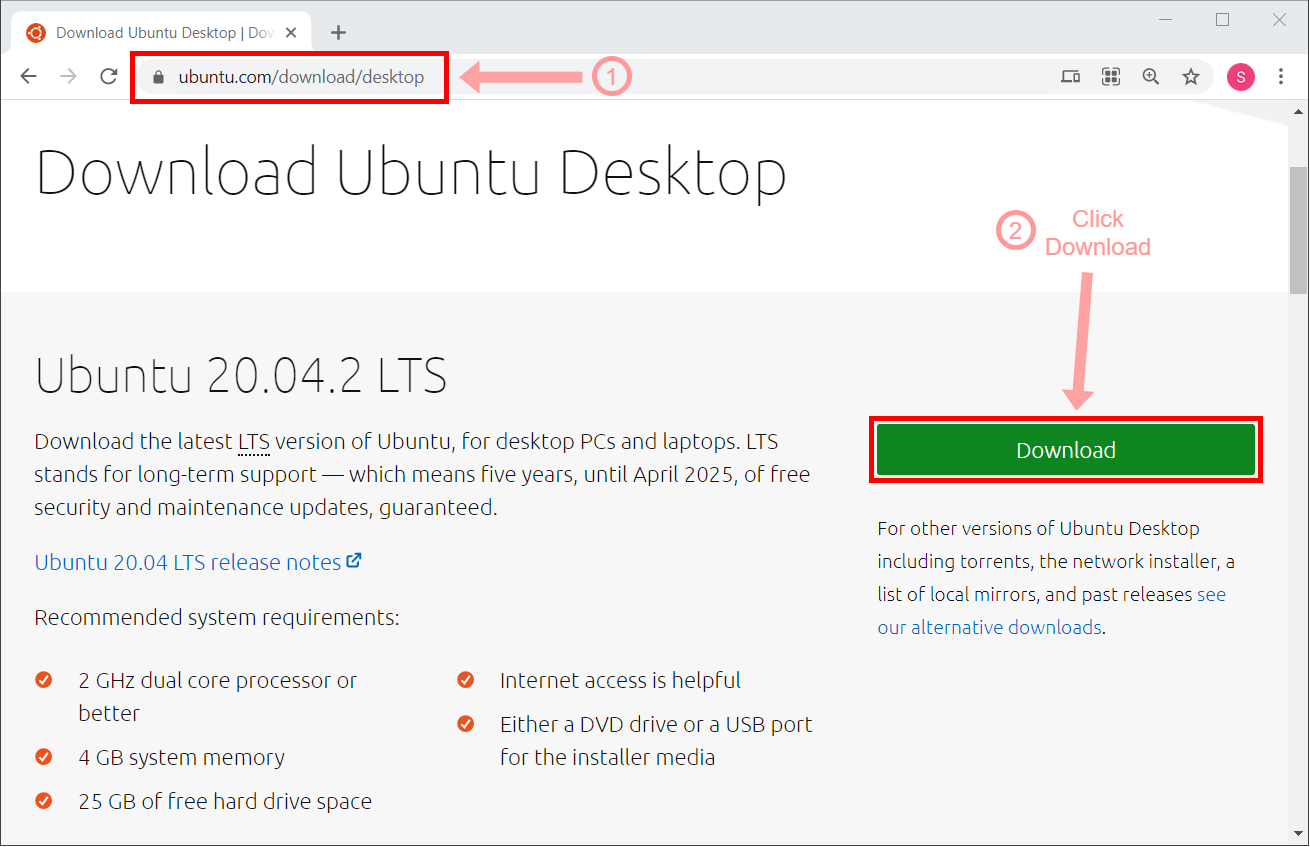This screenshot has width=1310, height=847.
Task: Open Chrome's three-dot menu
Action: [1281, 76]
